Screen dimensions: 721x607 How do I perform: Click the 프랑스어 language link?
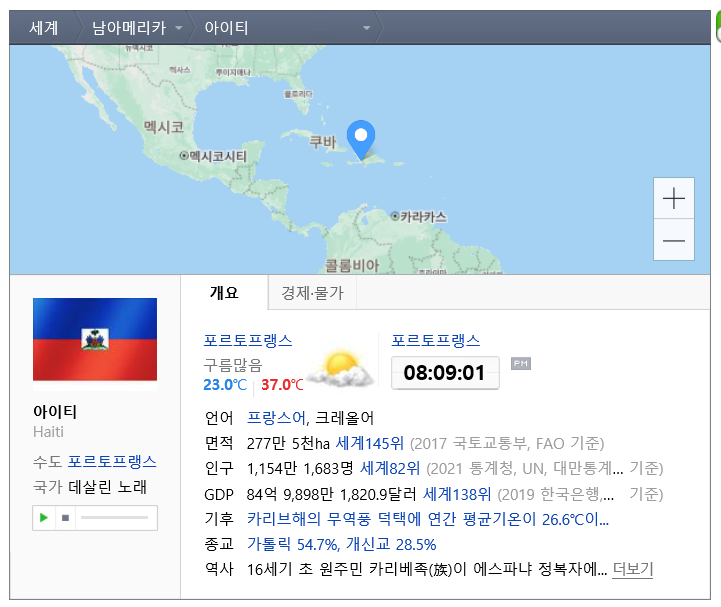point(276,418)
